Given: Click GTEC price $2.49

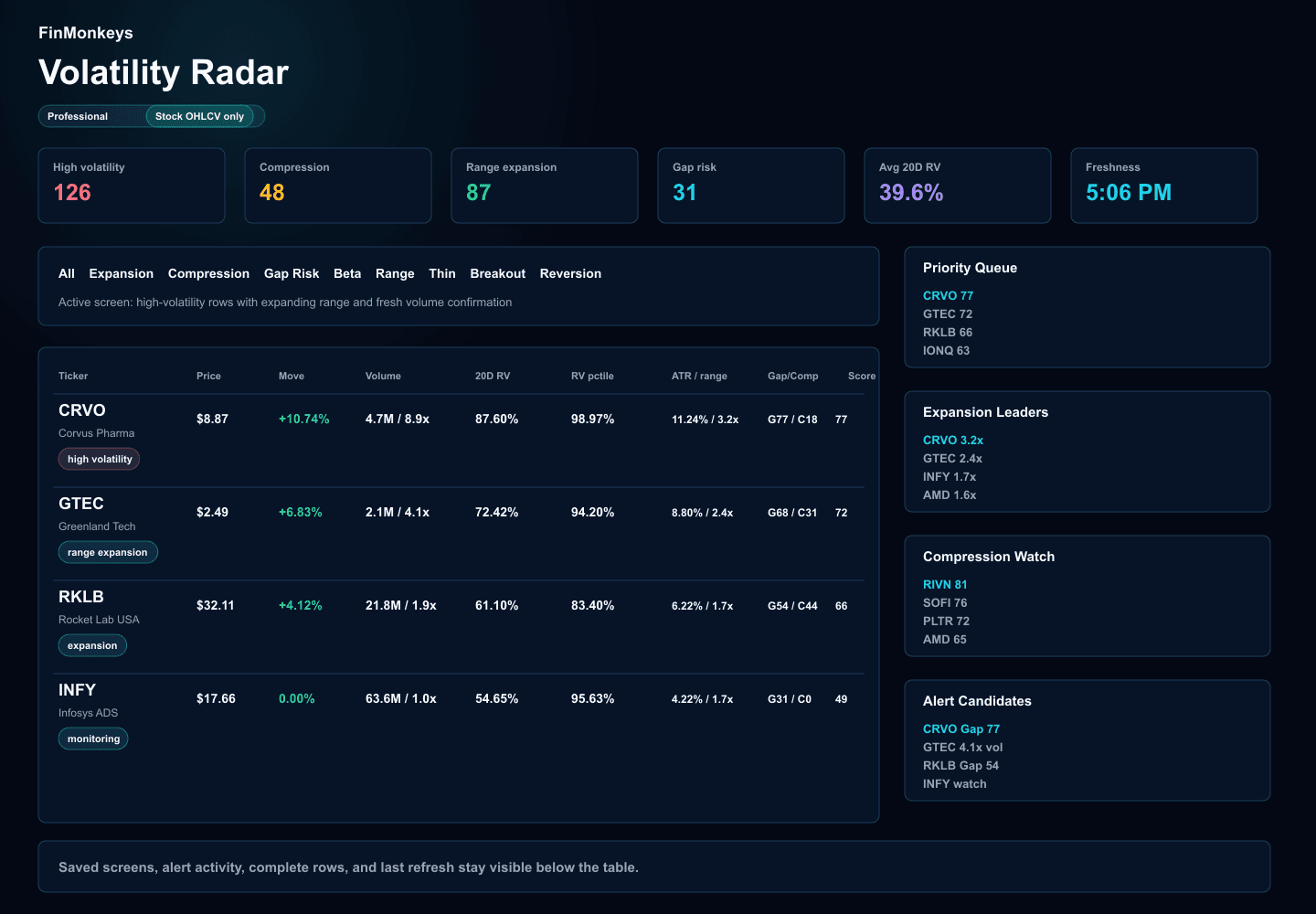Looking at the screenshot, I should point(212,512).
